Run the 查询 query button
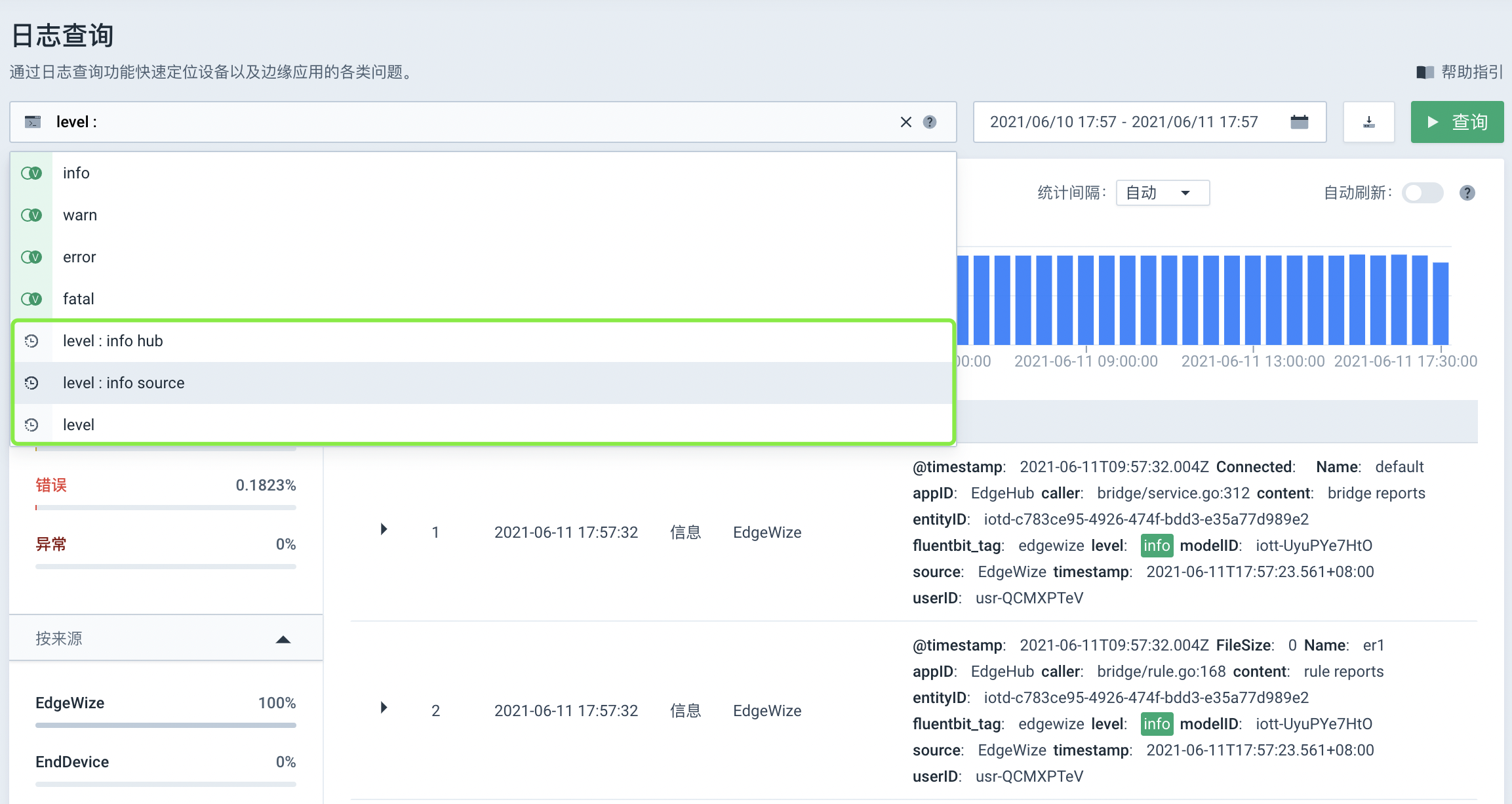 (x=1457, y=122)
